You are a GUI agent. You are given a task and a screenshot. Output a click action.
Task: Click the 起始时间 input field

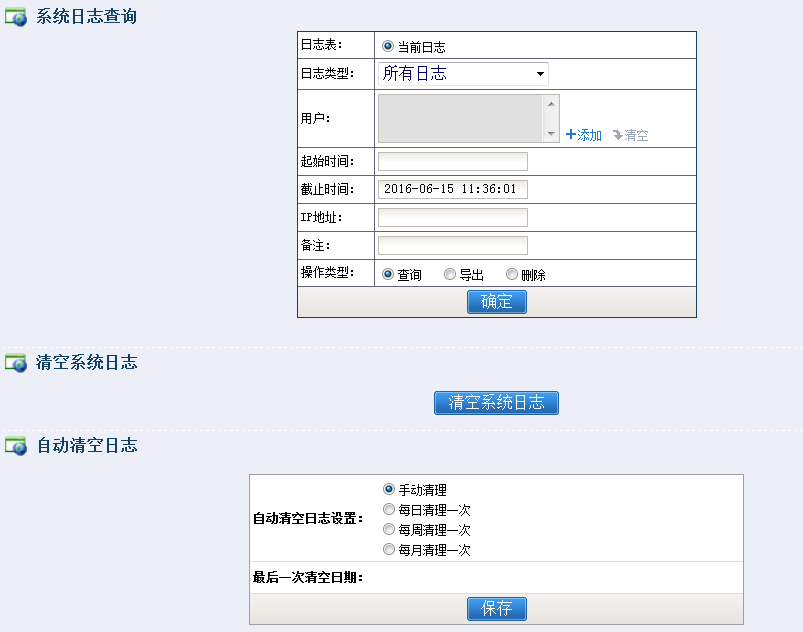click(453, 161)
